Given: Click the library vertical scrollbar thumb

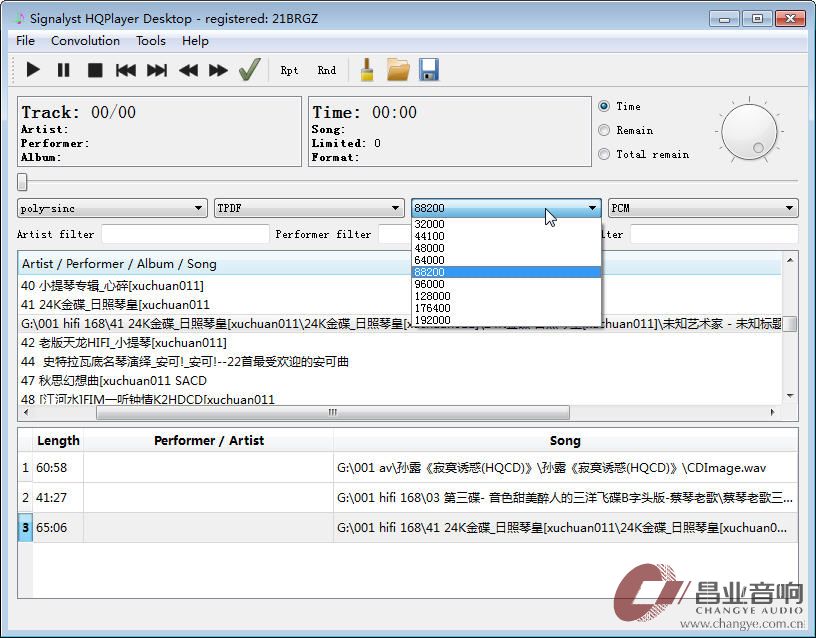Looking at the screenshot, I should [x=790, y=324].
